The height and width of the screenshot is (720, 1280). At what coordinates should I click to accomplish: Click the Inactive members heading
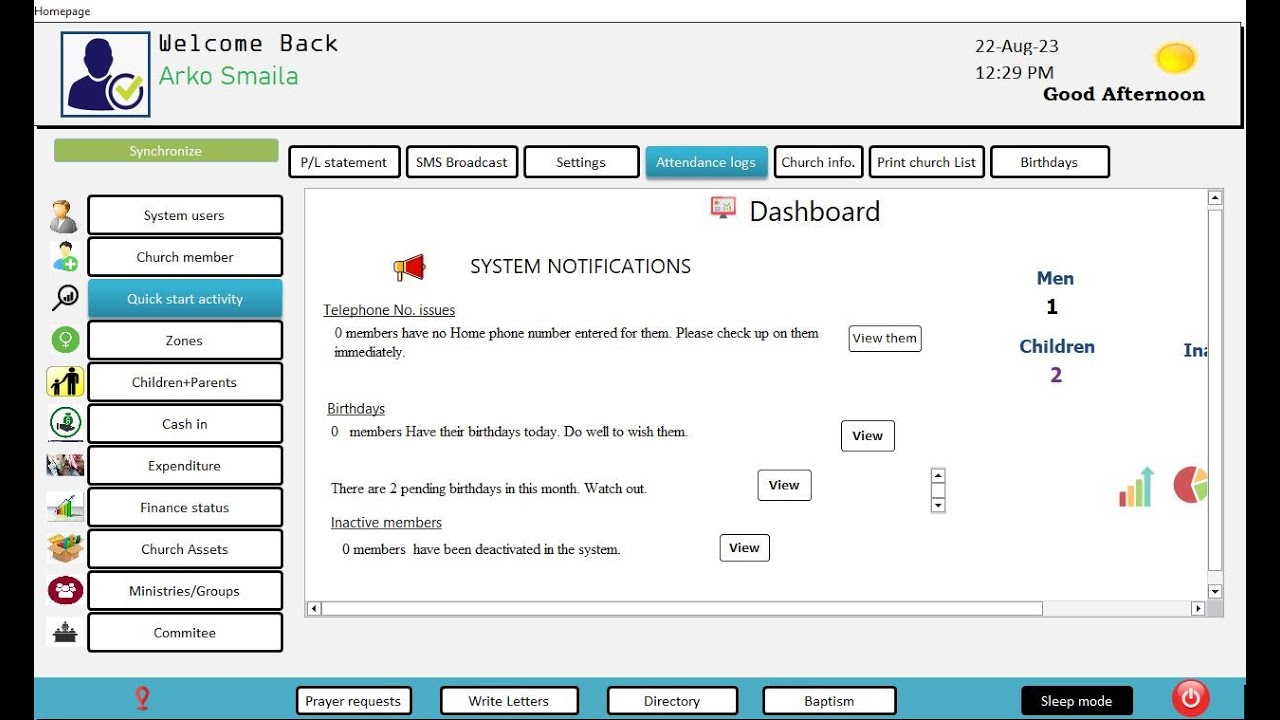tap(386, 522)
